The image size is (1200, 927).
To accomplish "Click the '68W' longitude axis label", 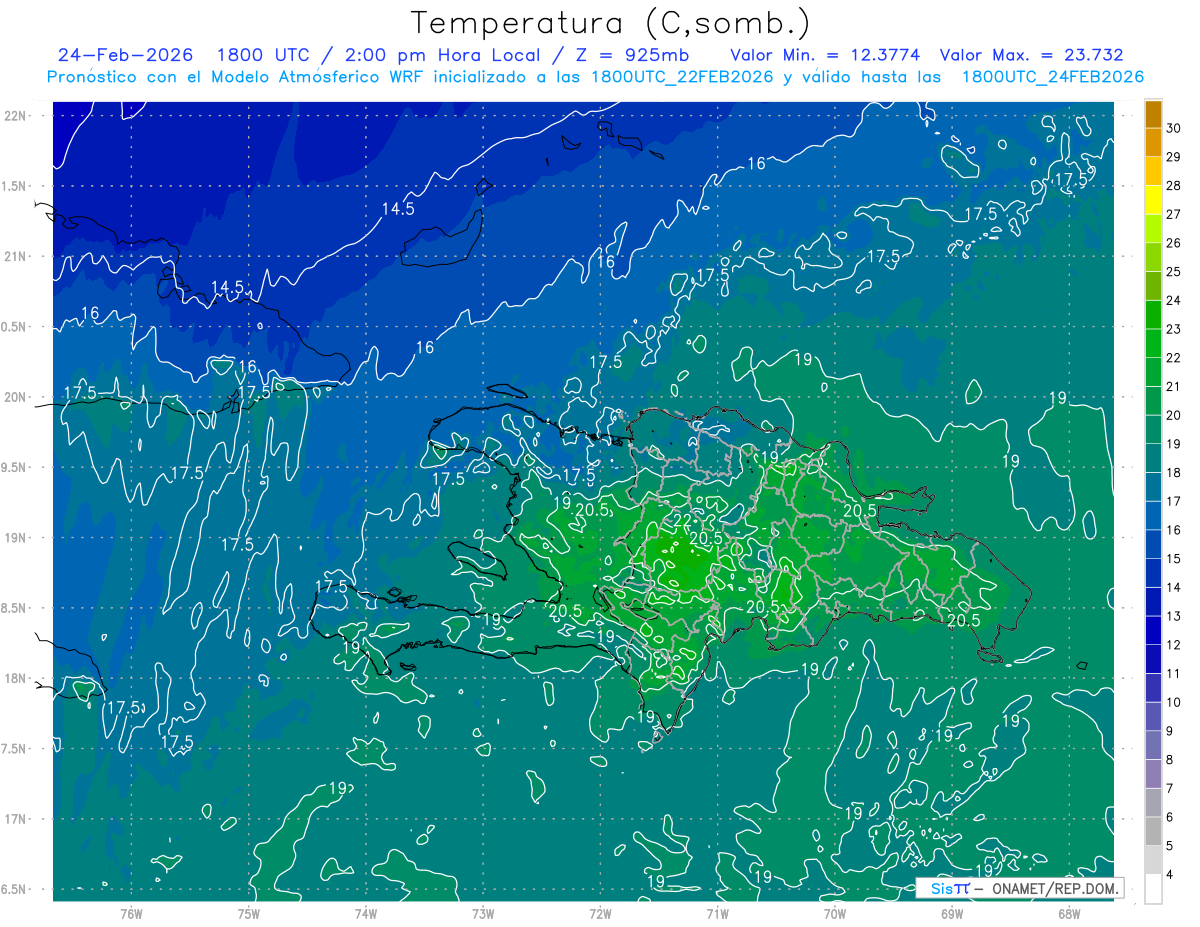I will click(1069, 913).
